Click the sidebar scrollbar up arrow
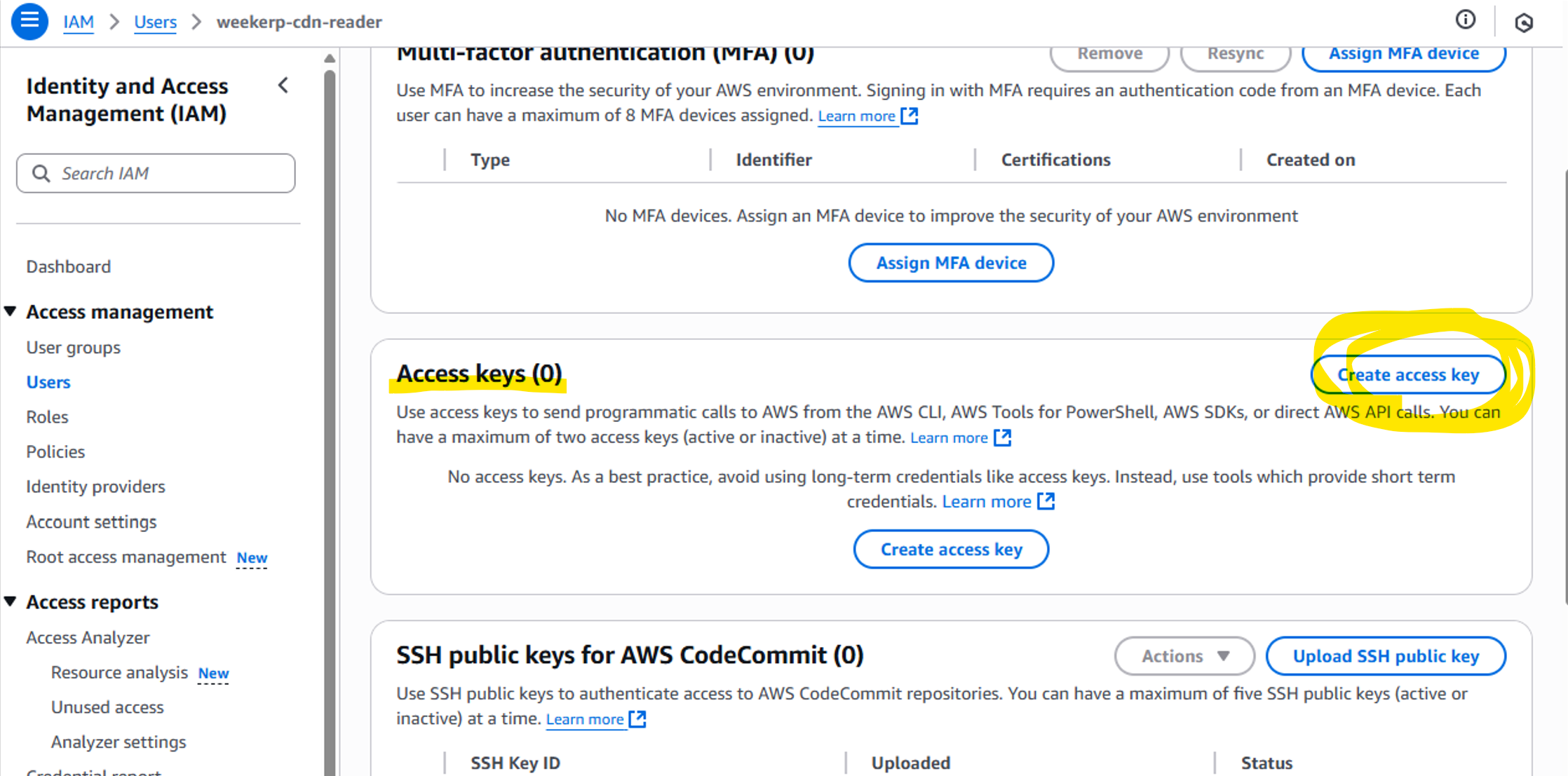 [x=330, y=58]
